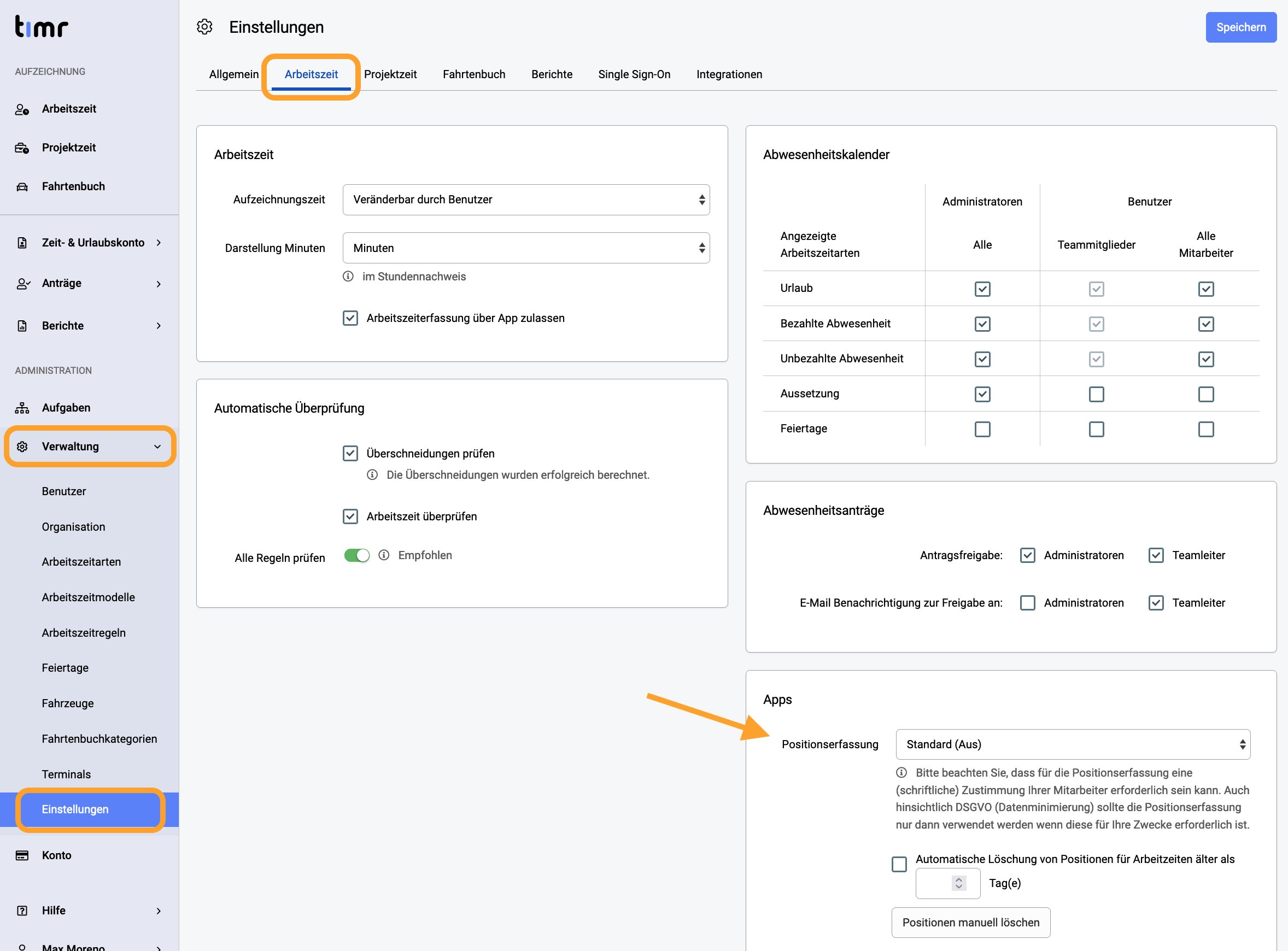The width and height of the screenshot is (1288, 951).
Task: Open Arbeitszeitarten in sidebar
Action: pos(81,562)
